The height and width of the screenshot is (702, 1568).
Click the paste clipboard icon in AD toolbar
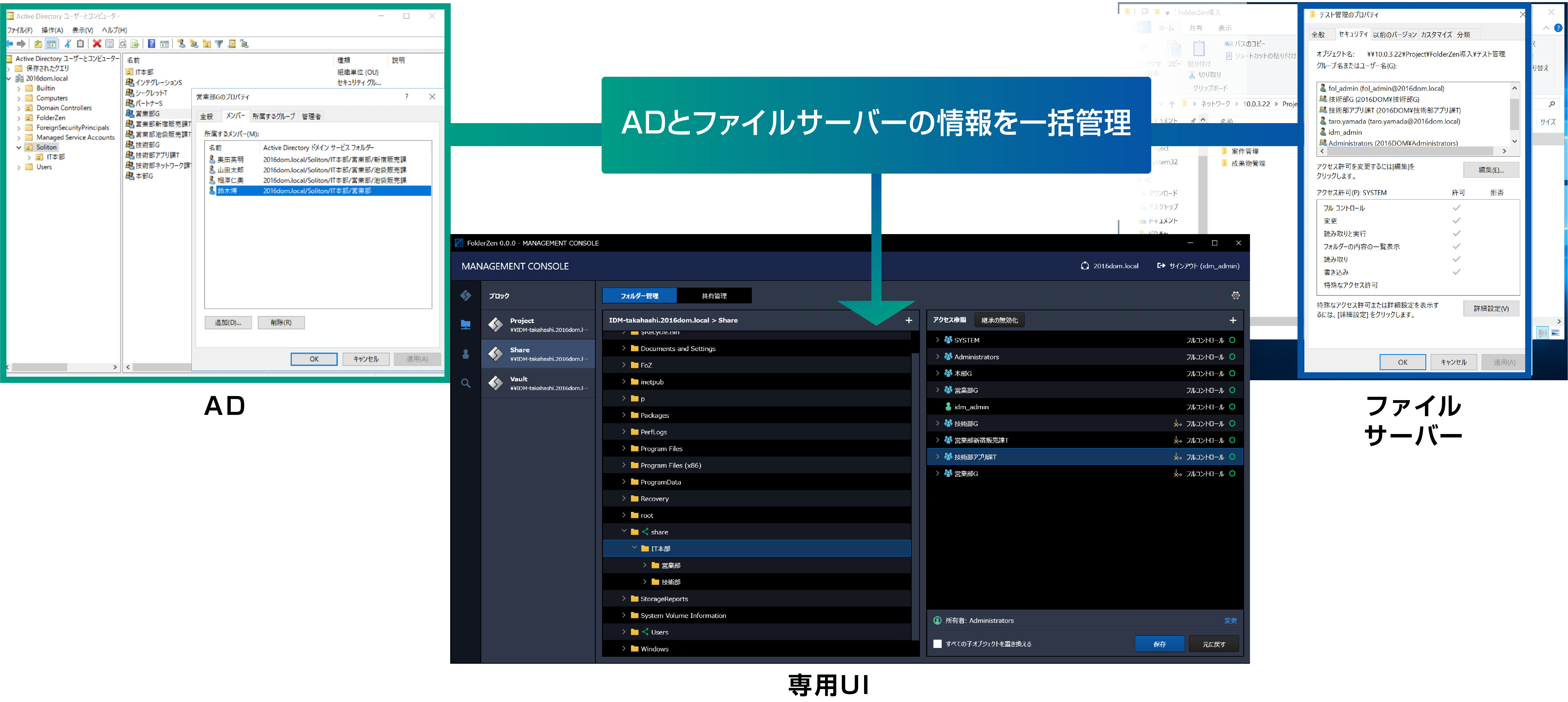(80, 44)
